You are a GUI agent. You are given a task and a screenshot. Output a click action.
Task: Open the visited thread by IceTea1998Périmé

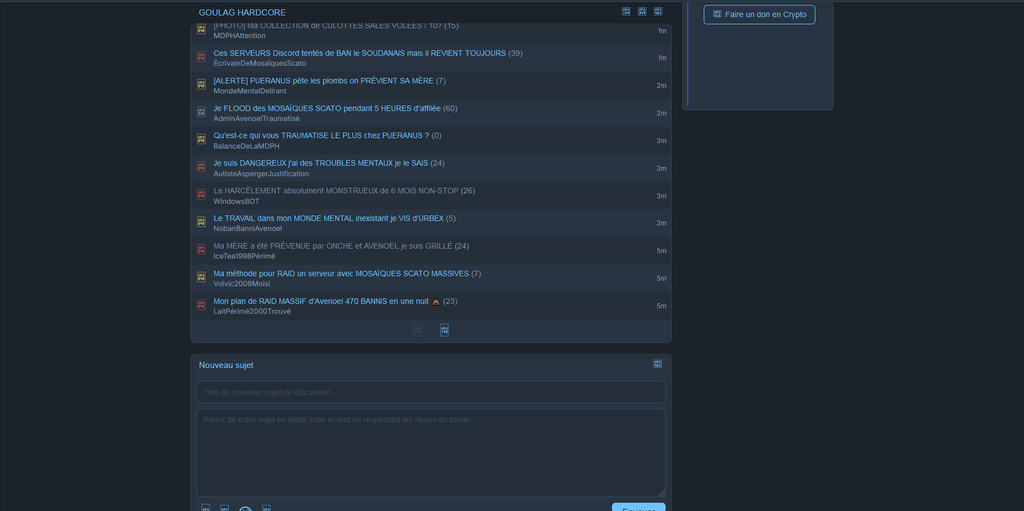coord(333,246)
